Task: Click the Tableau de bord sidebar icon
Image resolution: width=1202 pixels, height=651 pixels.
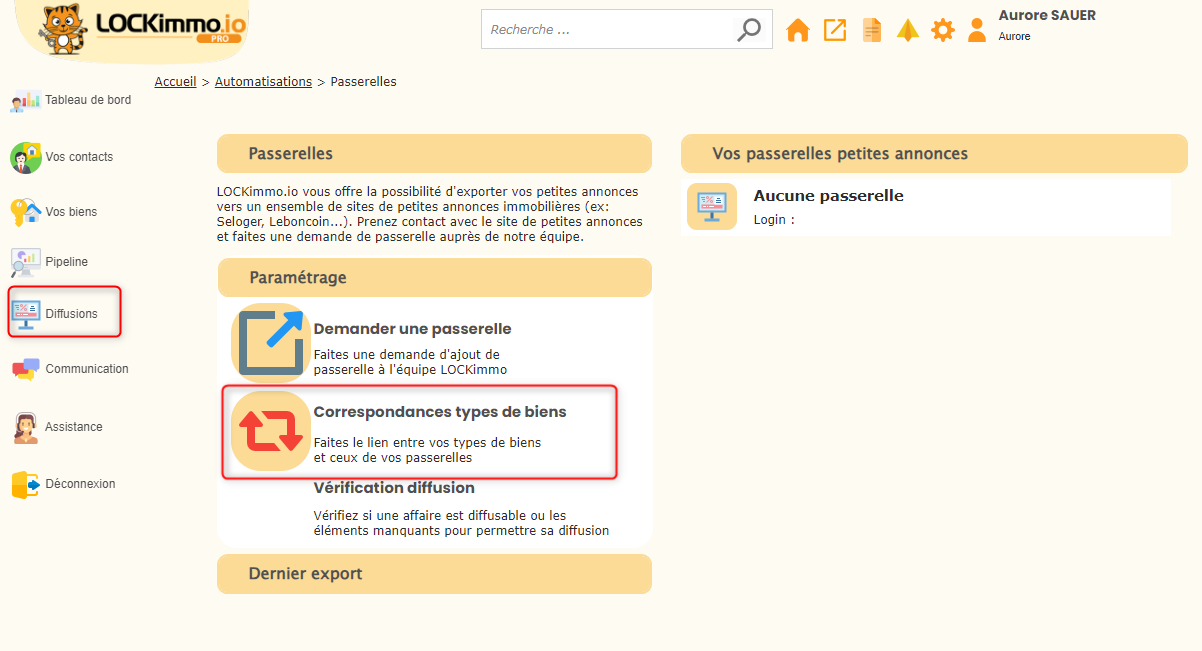Action: [x=26, y=100]
